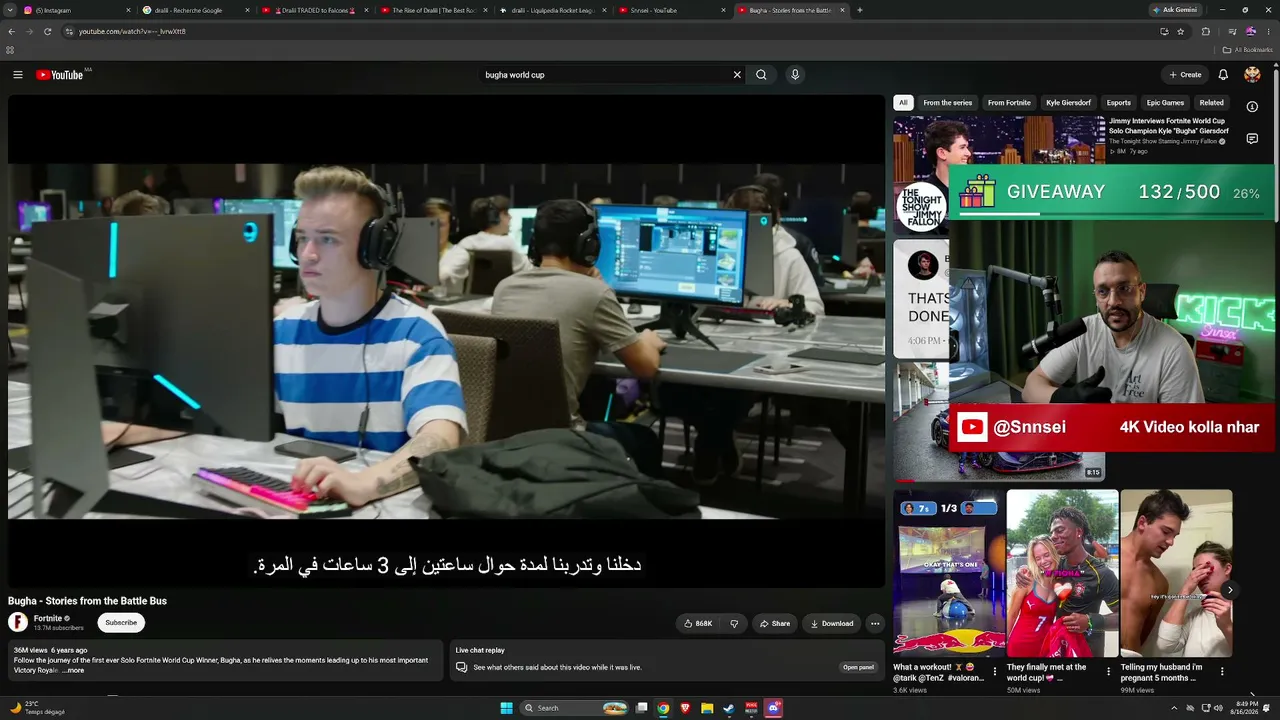Open 'They finally met at the world cup' short
The height and width of the screenshot is (720, 1280).
[1062, 573]
